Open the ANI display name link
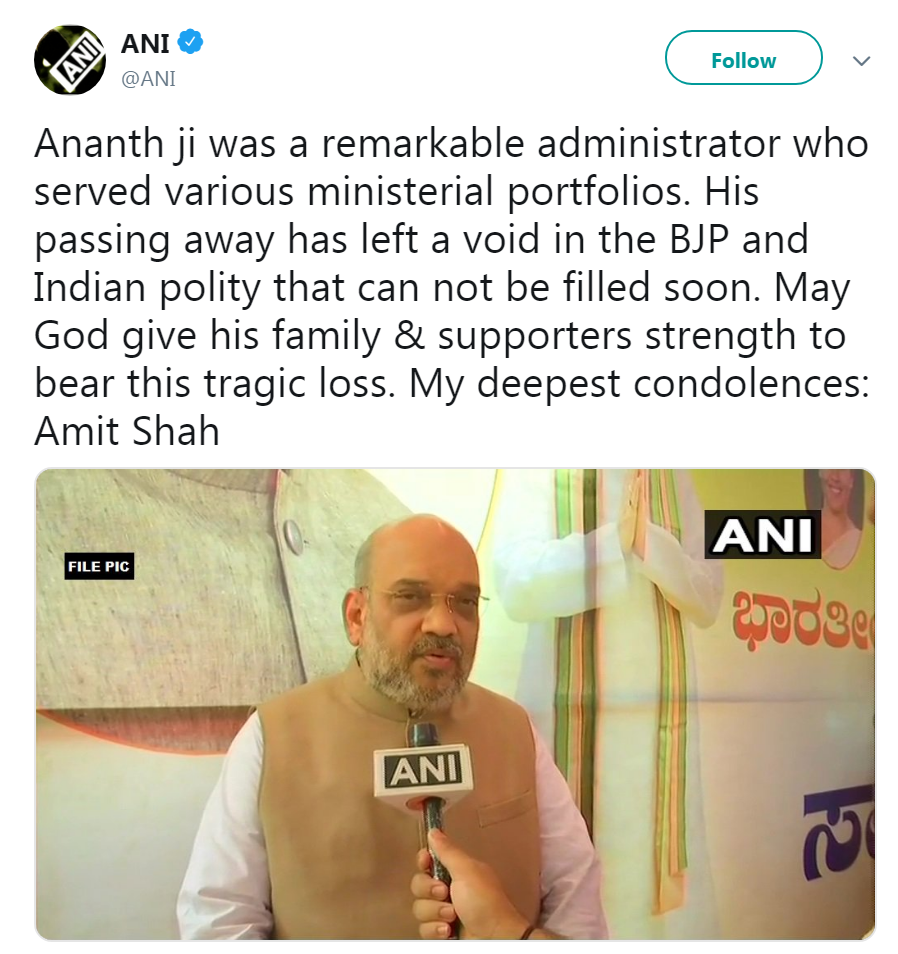Screen dimensions: 898x954 point(145,44)
